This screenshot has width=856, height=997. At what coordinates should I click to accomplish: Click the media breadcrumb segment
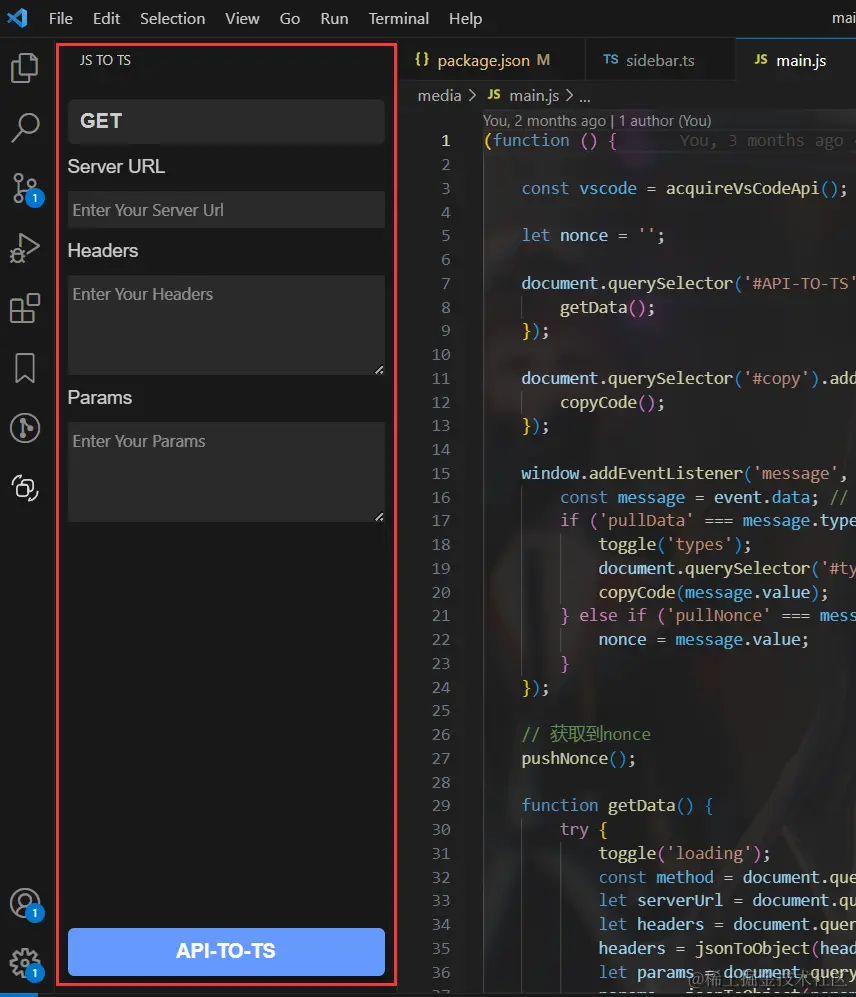(439, 95)
